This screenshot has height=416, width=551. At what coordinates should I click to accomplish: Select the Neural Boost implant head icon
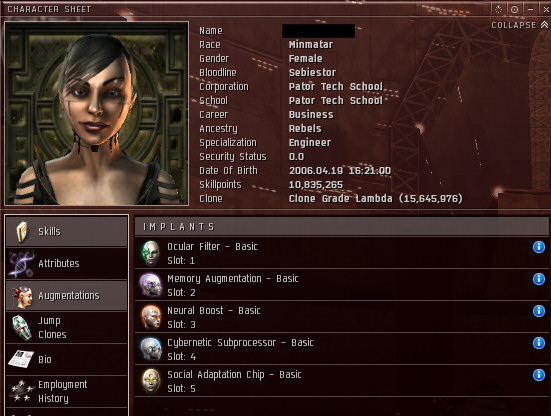[151, 317]
